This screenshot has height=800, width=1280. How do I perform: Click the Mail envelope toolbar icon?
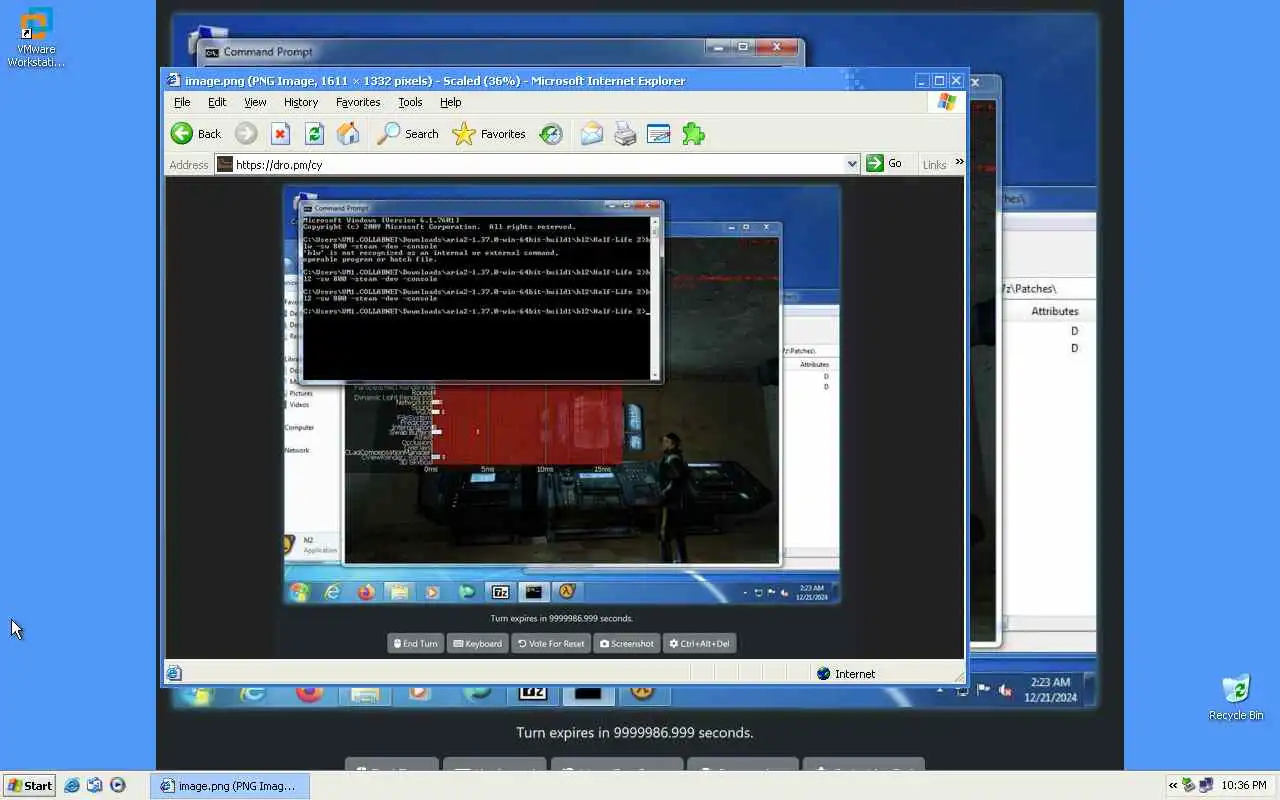(x=592, y=134)
